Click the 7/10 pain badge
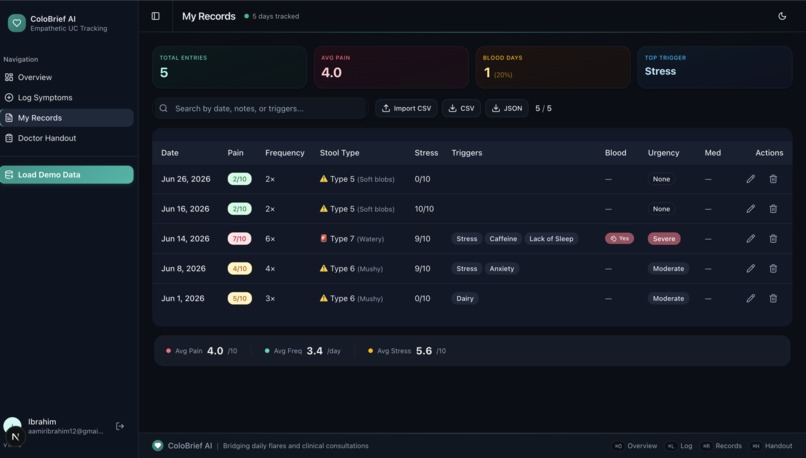 point(240,239)
